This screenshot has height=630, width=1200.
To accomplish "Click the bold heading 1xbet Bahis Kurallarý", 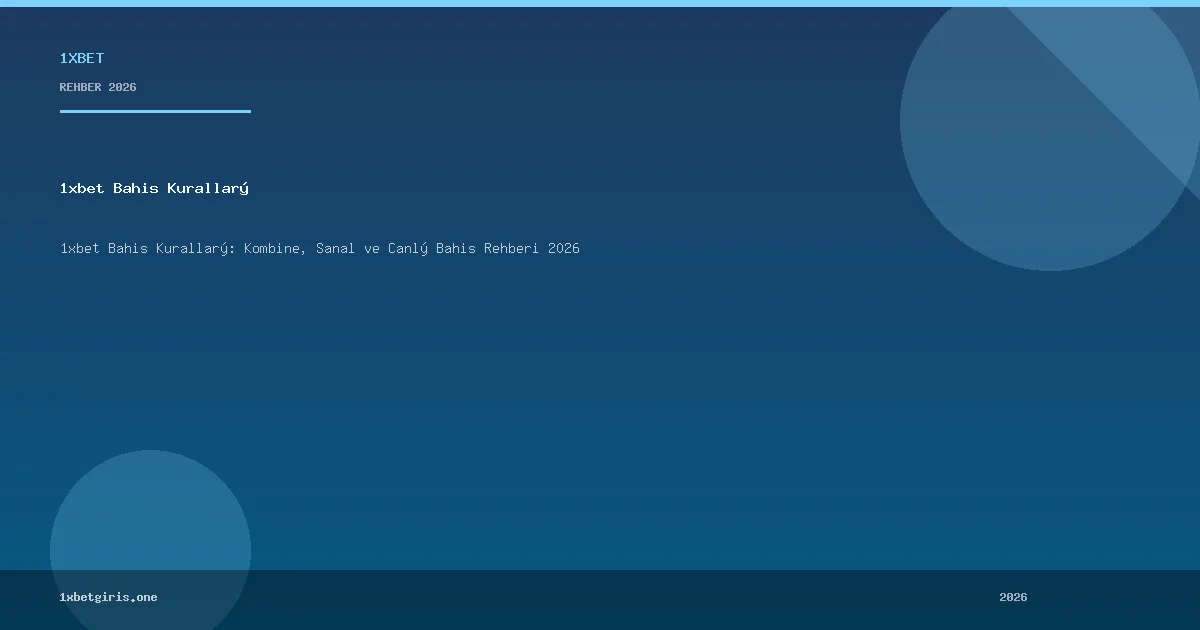I will [x=154, y=188].
